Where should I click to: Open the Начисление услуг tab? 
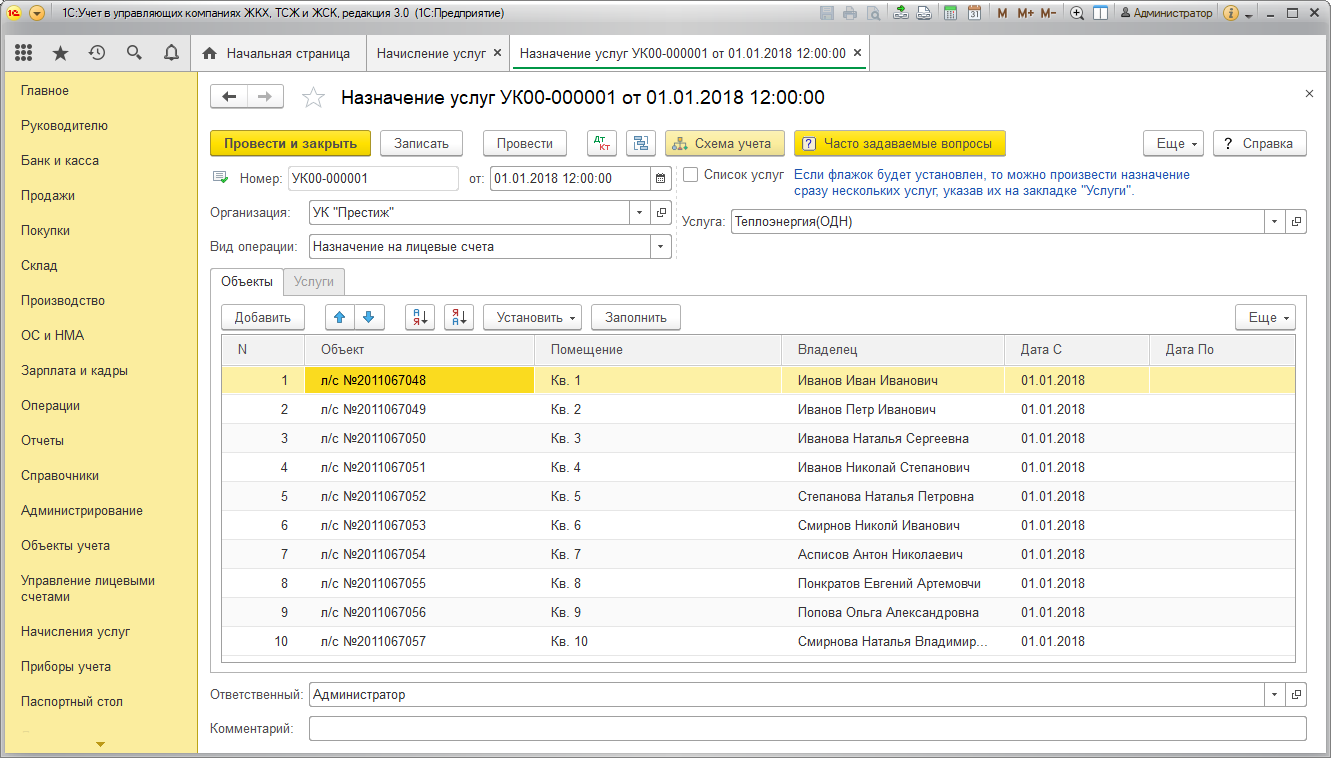point(430,53)
